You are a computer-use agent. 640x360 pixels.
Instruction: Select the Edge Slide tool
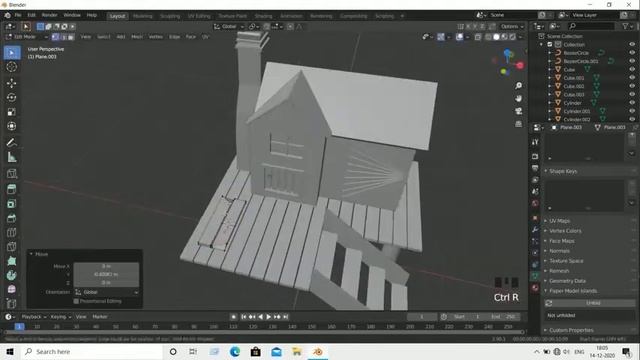pos(12,303)
